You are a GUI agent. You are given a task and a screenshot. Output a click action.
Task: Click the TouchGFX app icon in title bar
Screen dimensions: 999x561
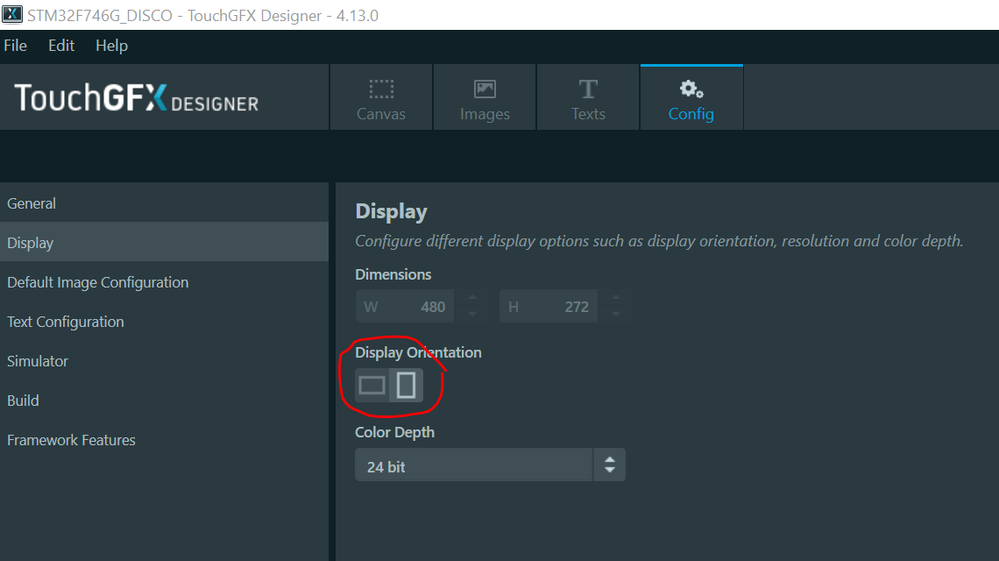tap(12, 14)
